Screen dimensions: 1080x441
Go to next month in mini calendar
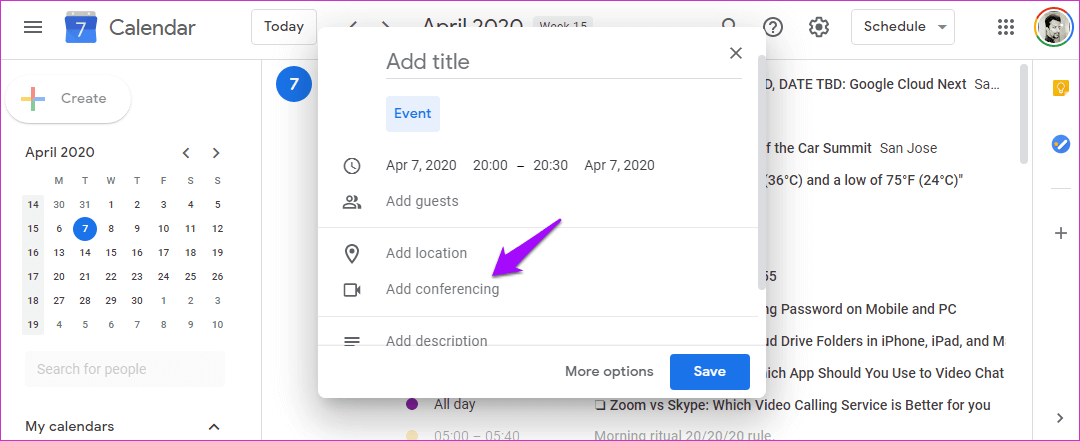216,153
